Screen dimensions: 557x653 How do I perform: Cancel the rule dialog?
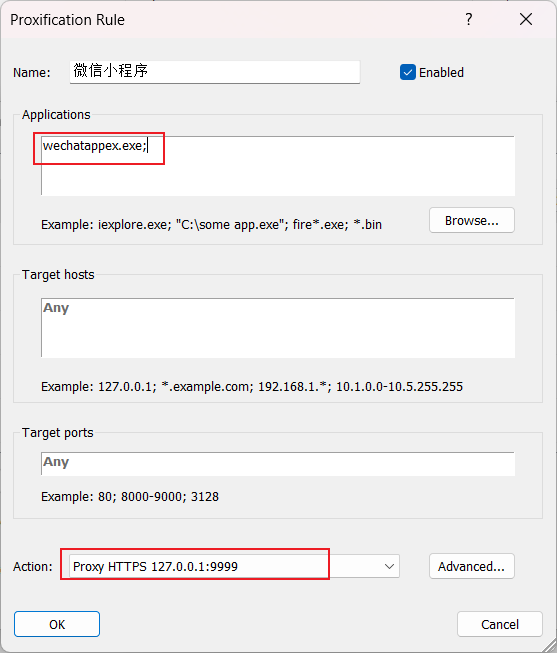[500, 624]
